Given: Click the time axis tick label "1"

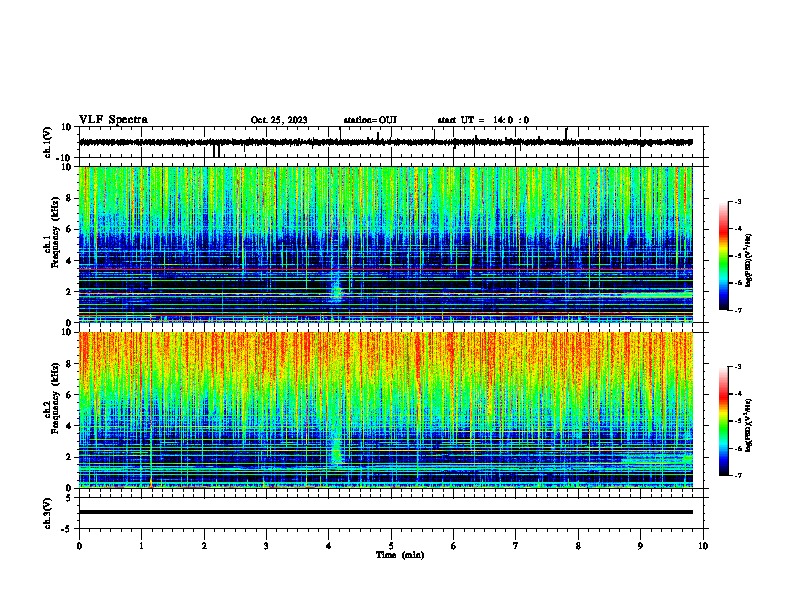Looking at the screenshot, I should click(x=141, y=546).
